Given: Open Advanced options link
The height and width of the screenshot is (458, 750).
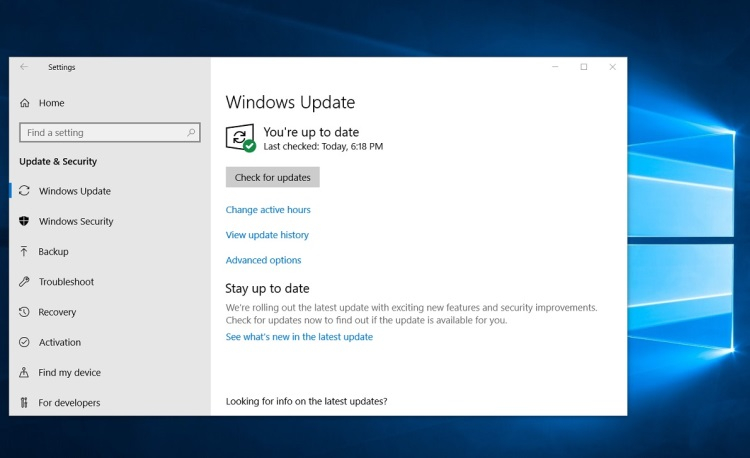Looking at the screenshot, I should 264,260.
